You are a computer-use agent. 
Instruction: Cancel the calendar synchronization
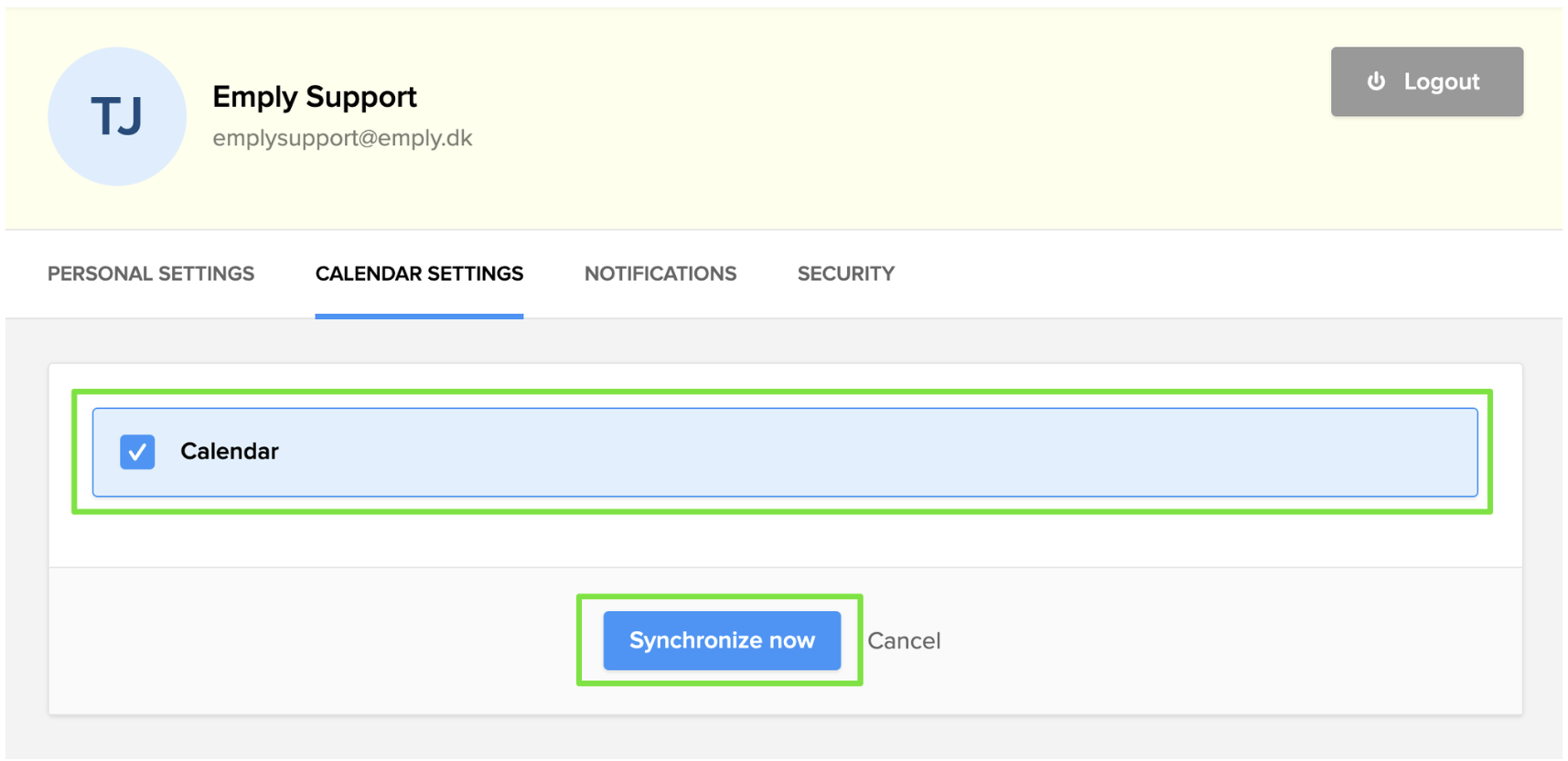click(x=904, y=640)
